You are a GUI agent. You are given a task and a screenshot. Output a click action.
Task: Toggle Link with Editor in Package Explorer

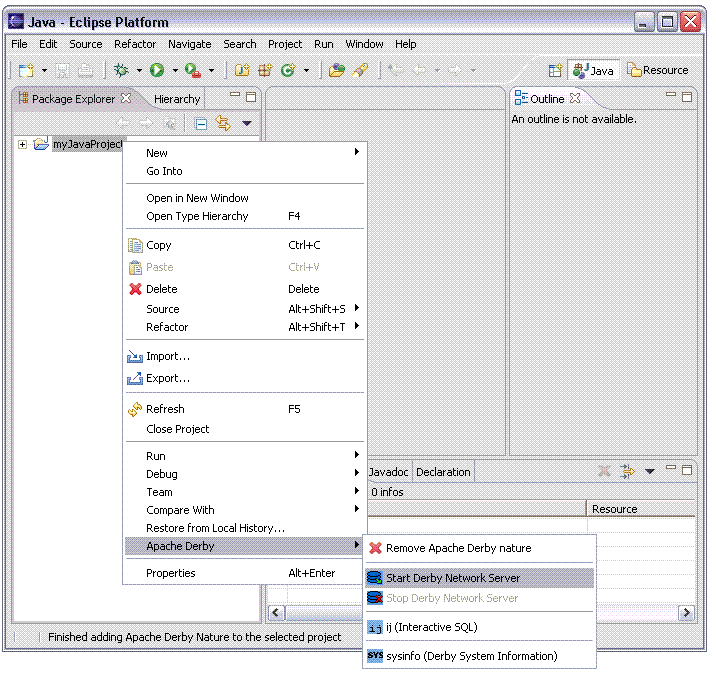point(223,124)
